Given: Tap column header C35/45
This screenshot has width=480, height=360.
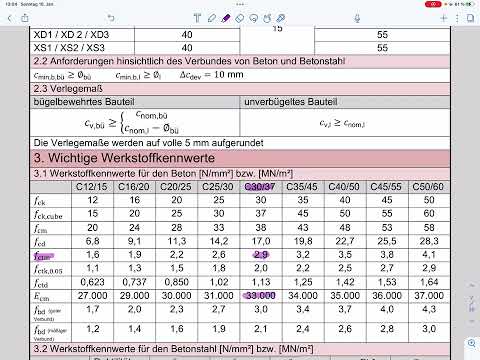Looking at the screenshot, I should coord(302,187).
